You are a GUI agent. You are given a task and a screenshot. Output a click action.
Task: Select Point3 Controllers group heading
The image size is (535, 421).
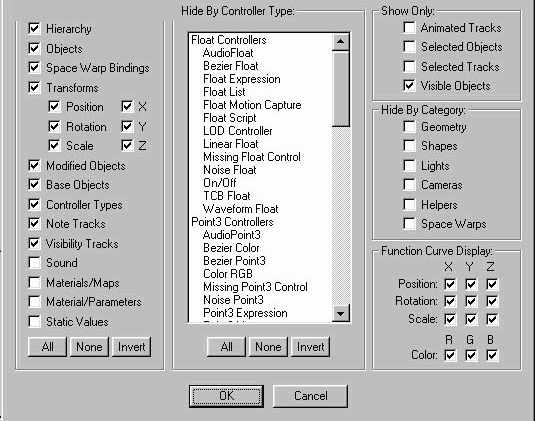pos(232,222)
